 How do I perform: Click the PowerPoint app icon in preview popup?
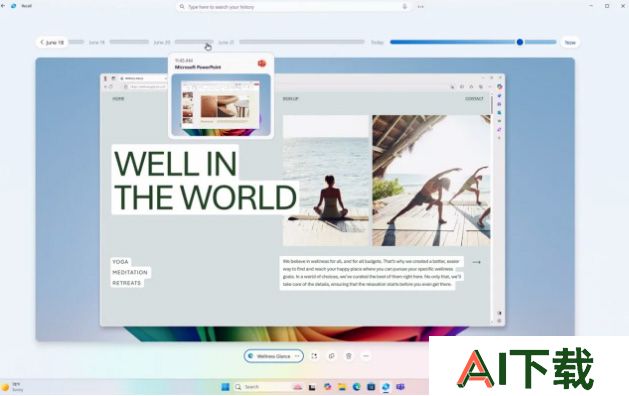(x=262, y=63)
